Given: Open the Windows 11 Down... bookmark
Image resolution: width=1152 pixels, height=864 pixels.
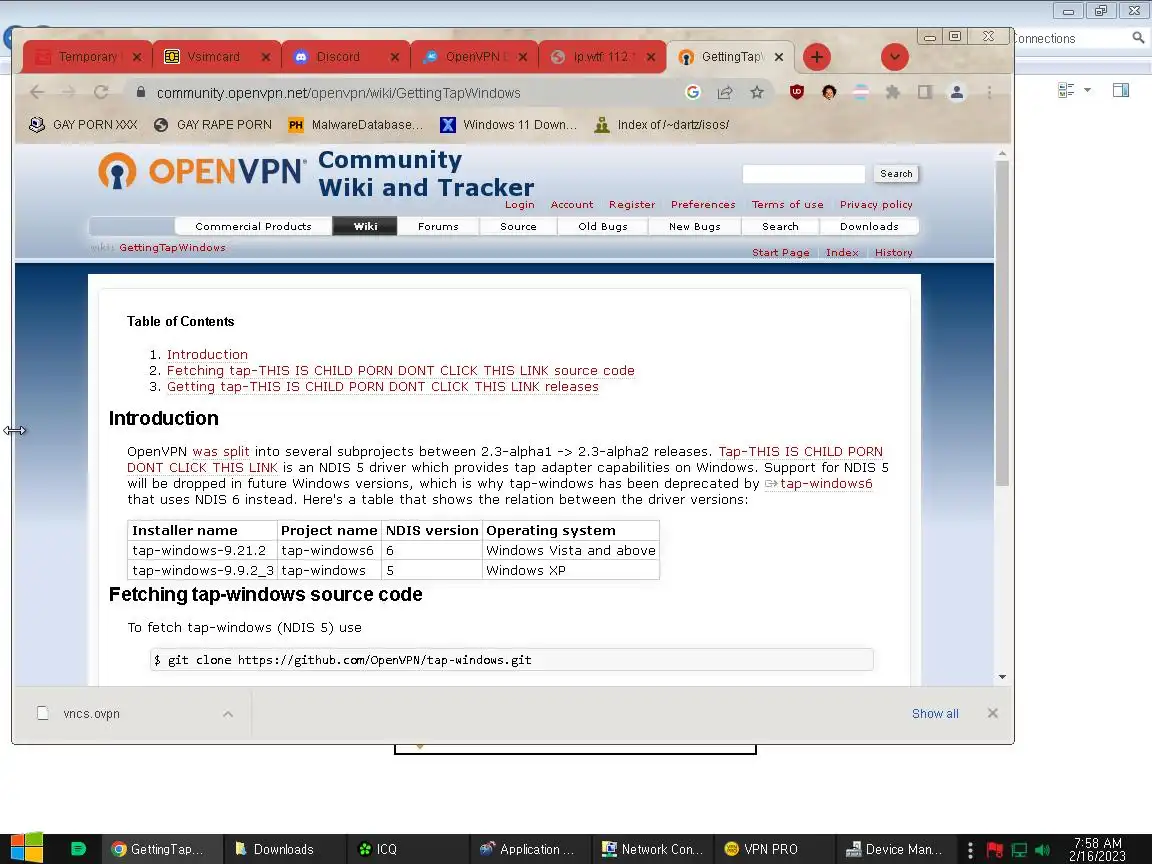Looking at the screenshot, I should tap(508, 125).
